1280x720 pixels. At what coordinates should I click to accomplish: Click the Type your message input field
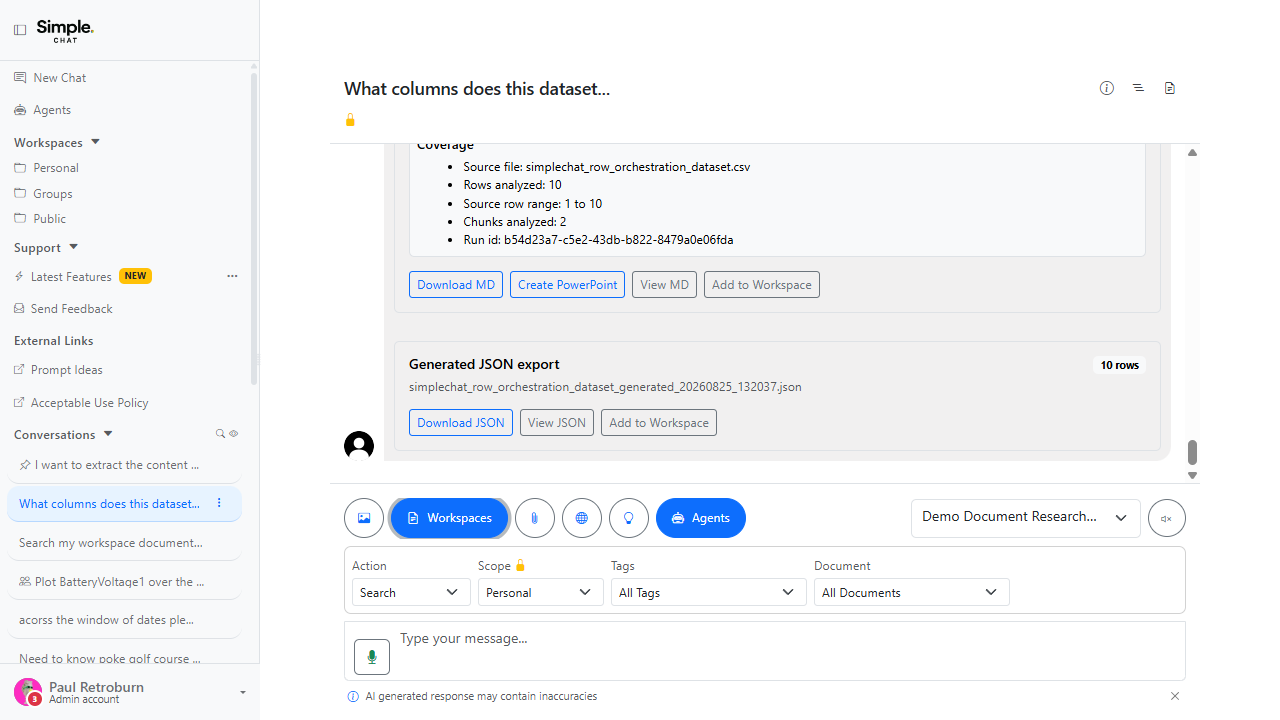(x=765, y=651)
